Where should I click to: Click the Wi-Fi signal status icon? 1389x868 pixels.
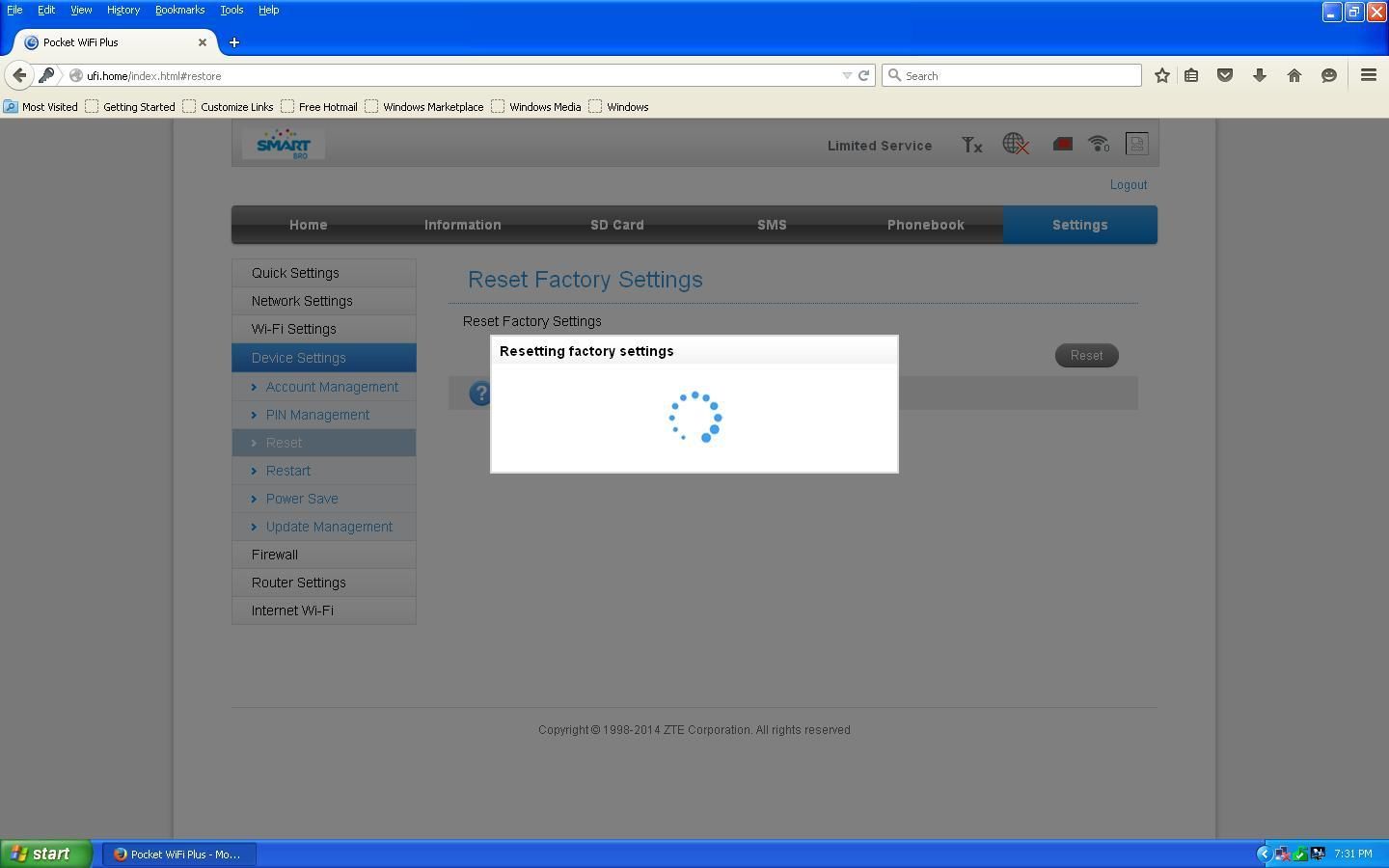point(1098,145)
